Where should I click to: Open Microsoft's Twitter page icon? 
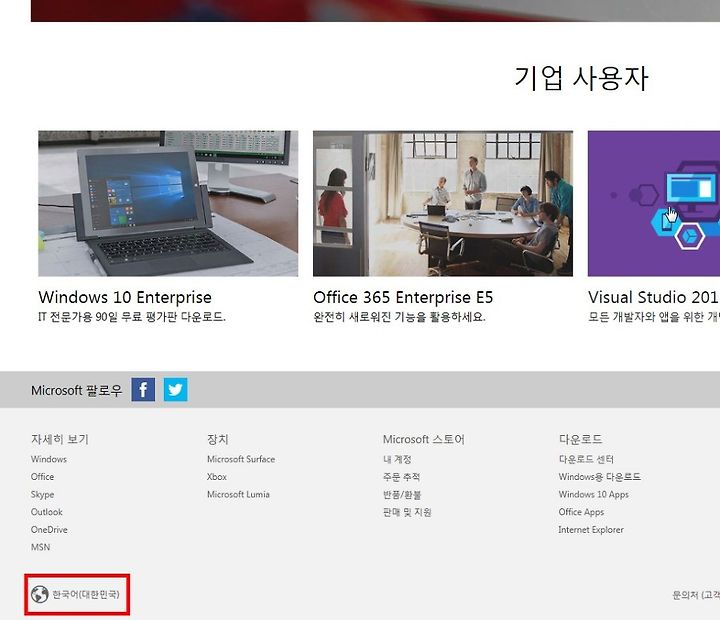175,389
